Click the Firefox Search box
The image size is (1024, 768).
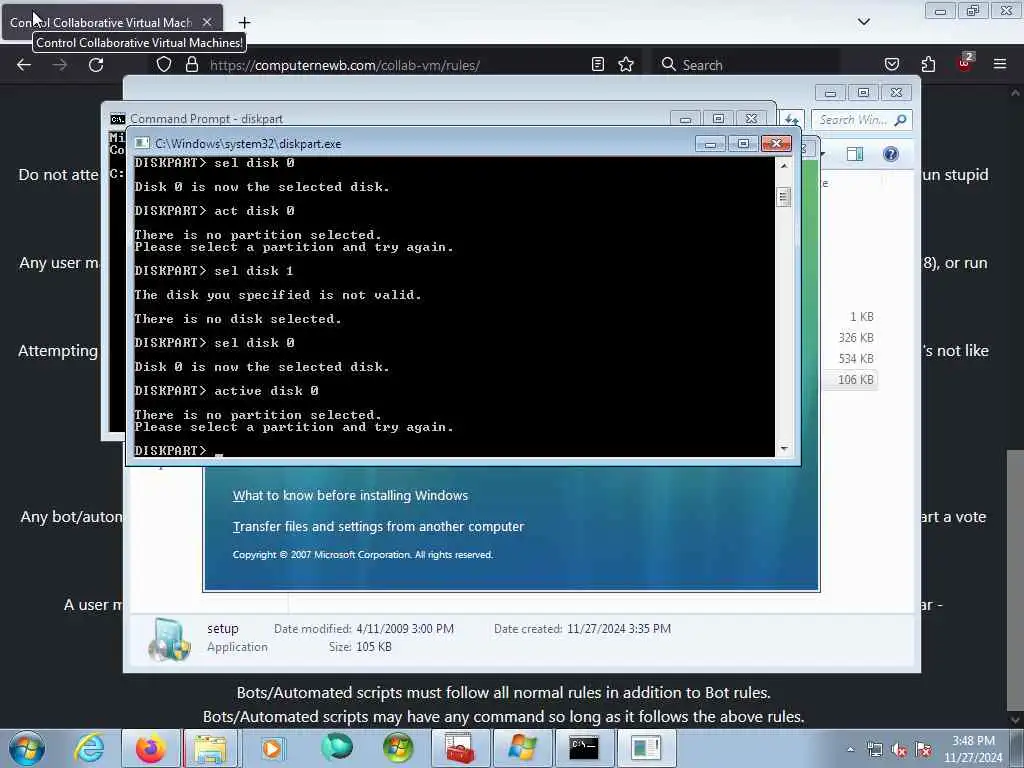(745, 65)
